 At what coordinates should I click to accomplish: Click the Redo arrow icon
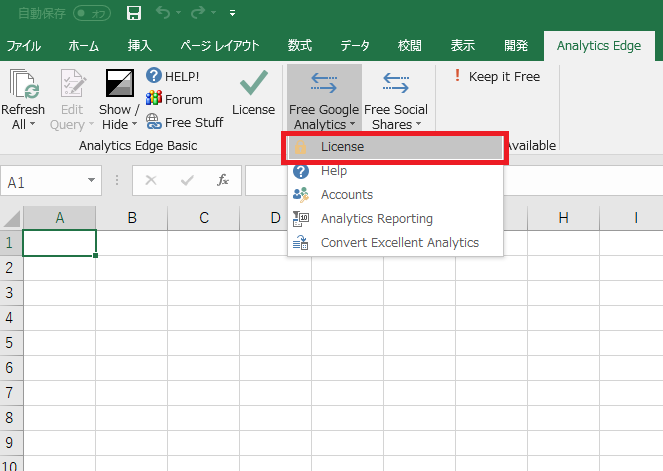[198, 13]
